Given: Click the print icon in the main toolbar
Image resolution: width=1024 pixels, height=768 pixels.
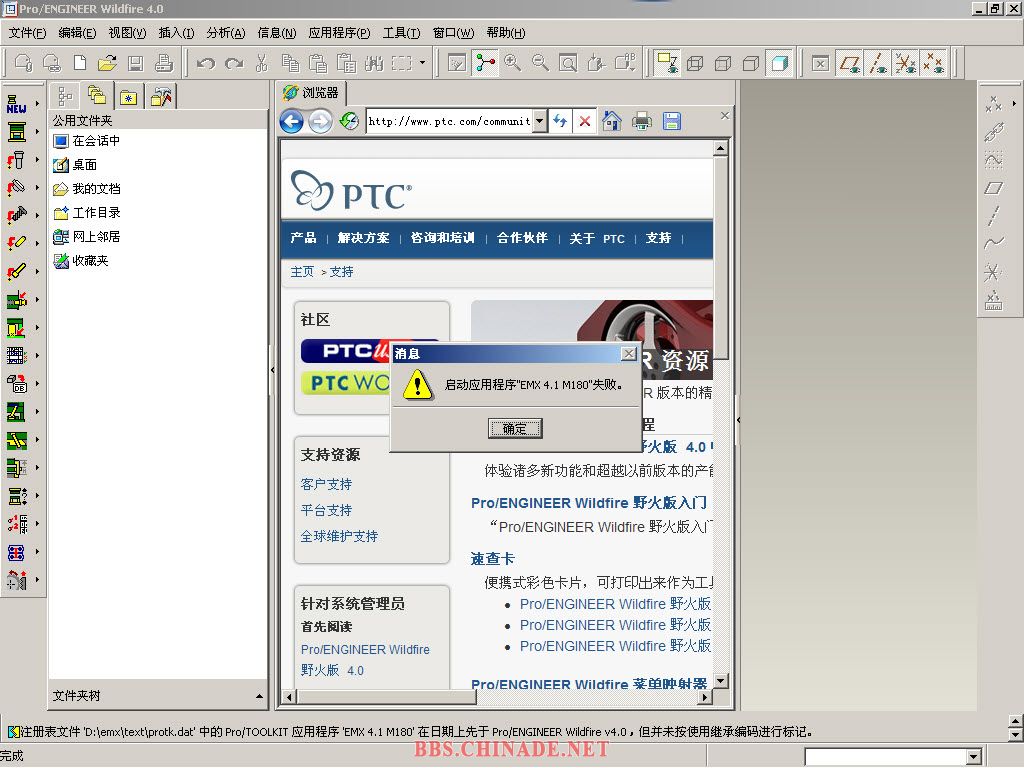Looking at the screenshot, I should point(163,63).
